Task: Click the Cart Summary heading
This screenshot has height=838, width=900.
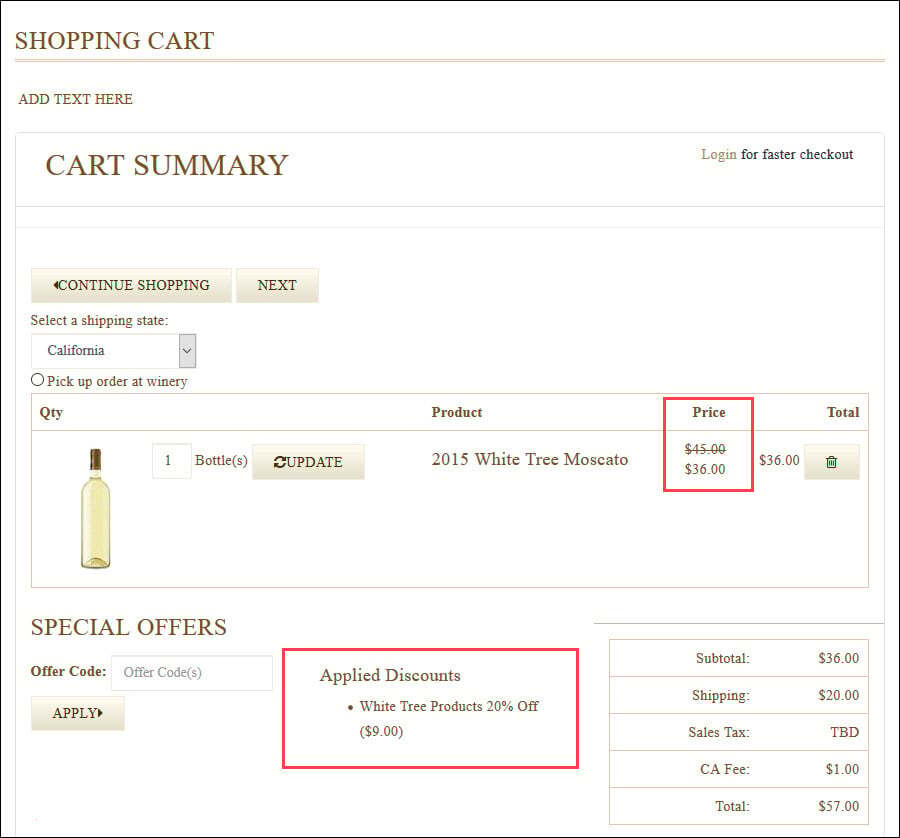Action: [166, 165]
